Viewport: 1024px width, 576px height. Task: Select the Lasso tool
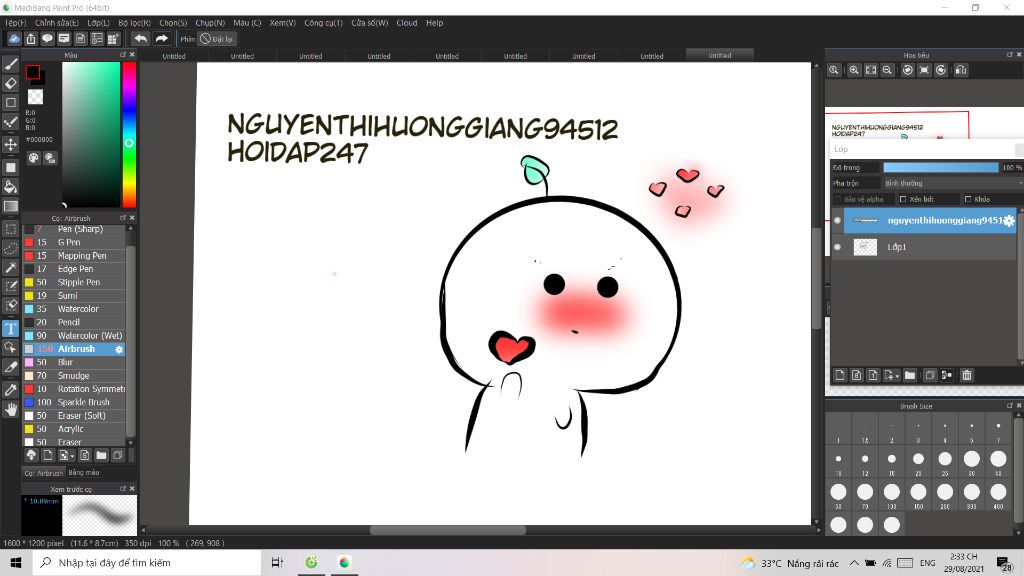click(10, 248)
